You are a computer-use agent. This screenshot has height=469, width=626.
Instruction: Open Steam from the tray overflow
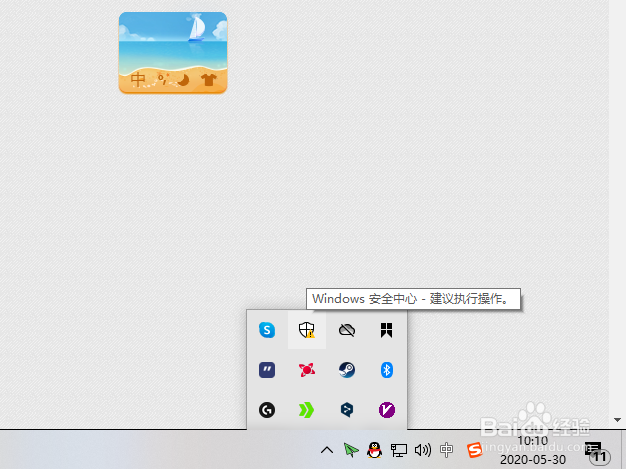click(347, 370)
